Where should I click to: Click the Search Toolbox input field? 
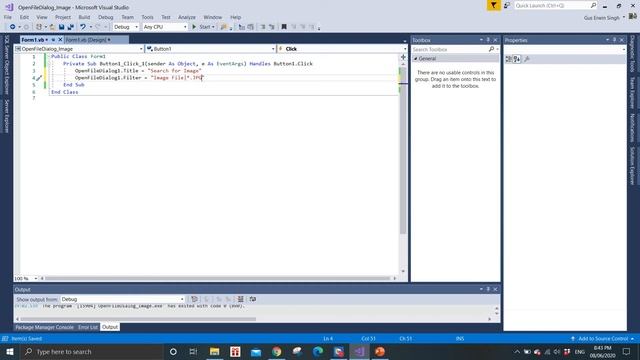click(x=450, y=49)
